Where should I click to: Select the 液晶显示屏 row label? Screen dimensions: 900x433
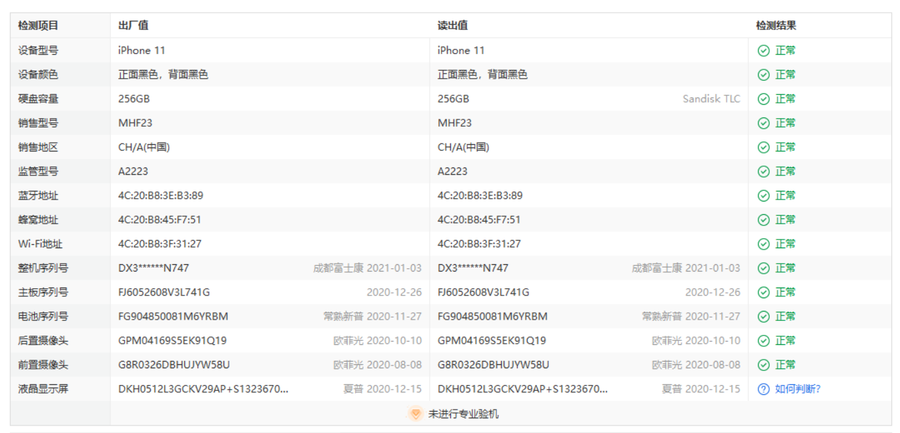tap(43, 389)
